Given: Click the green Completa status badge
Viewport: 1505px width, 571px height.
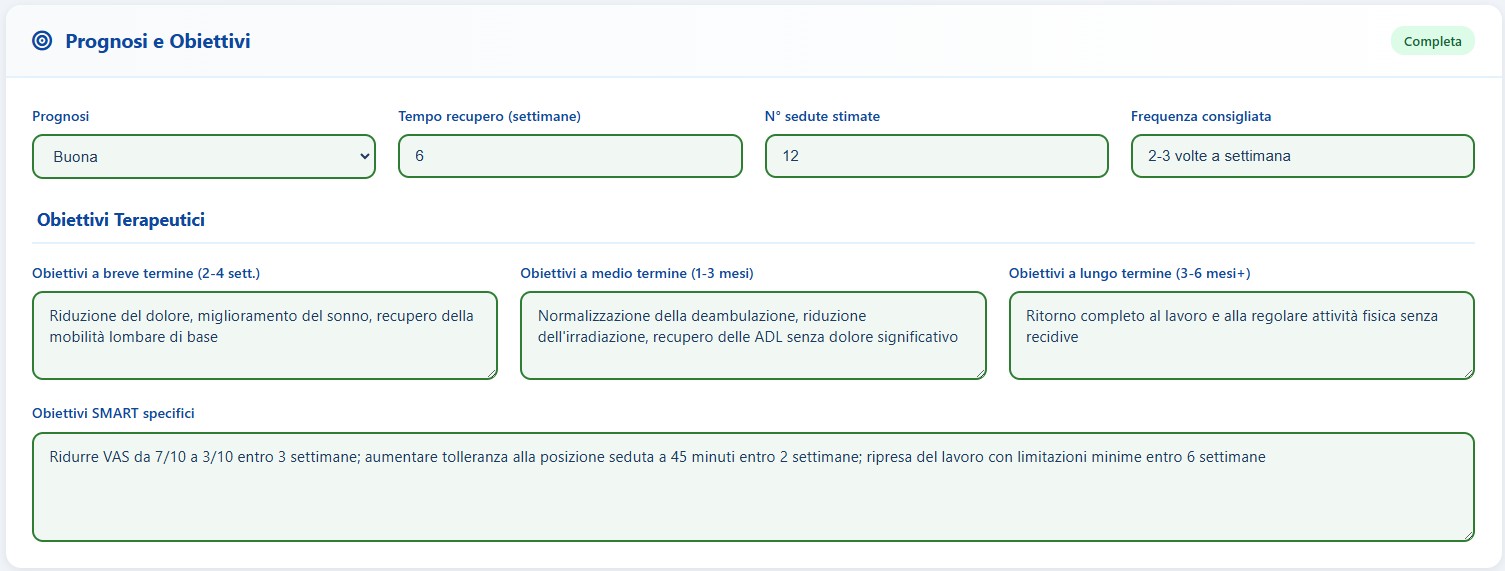Looking at the screenshot, I should point(1432,41).
